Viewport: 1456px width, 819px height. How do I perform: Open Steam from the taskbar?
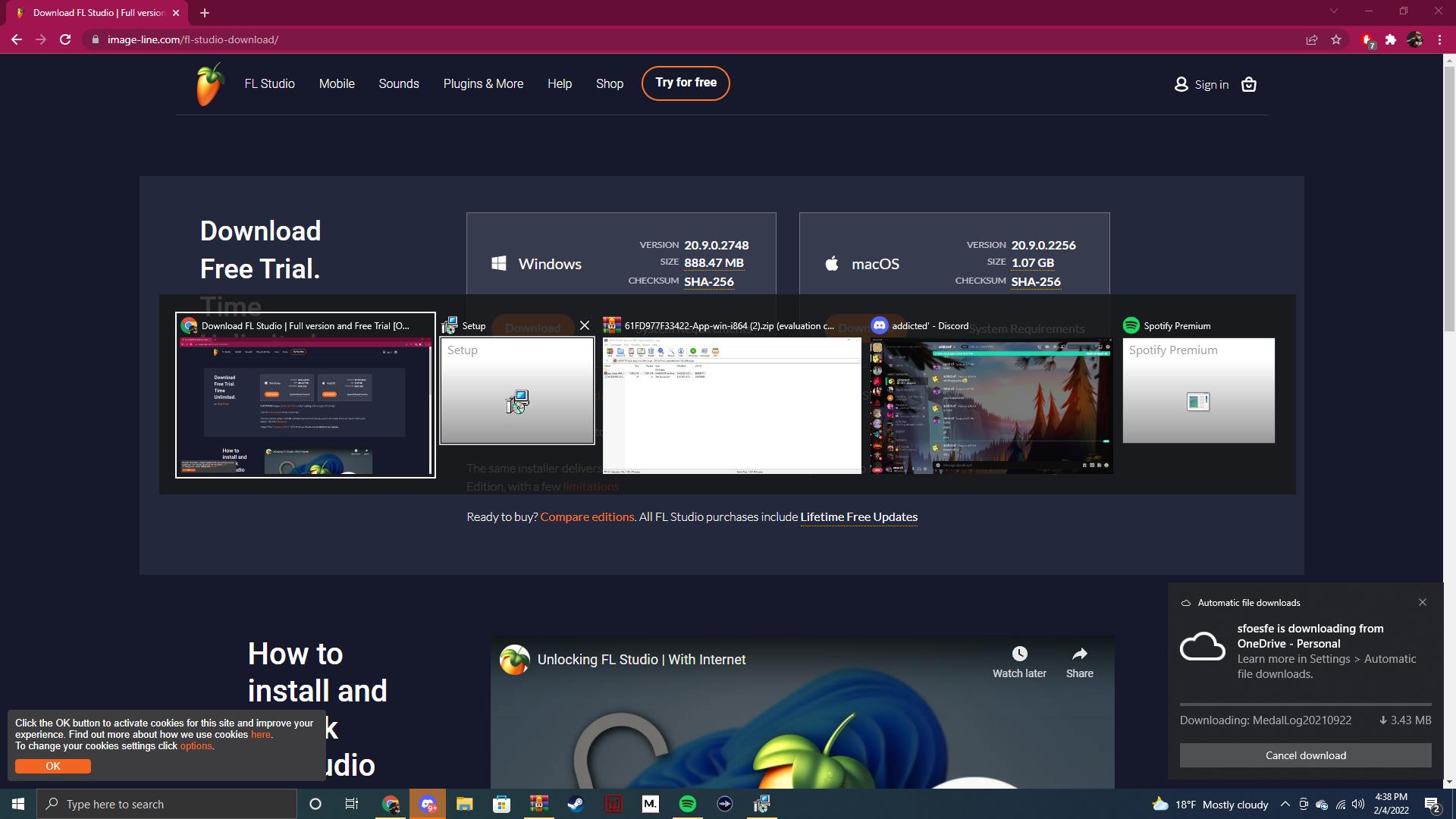[x=576, y=804]
